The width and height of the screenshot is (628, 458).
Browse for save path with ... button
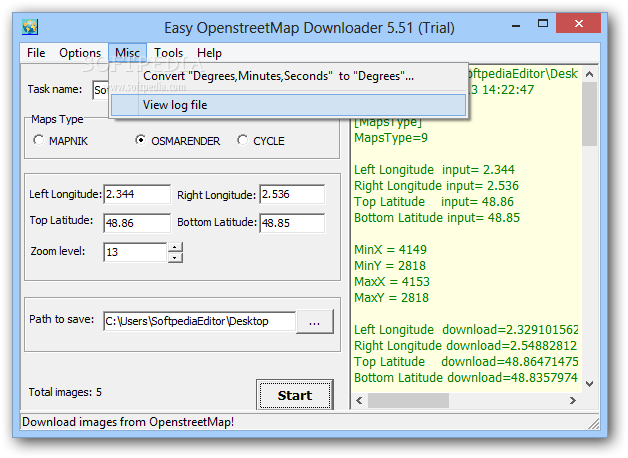(x=315, y=321)
